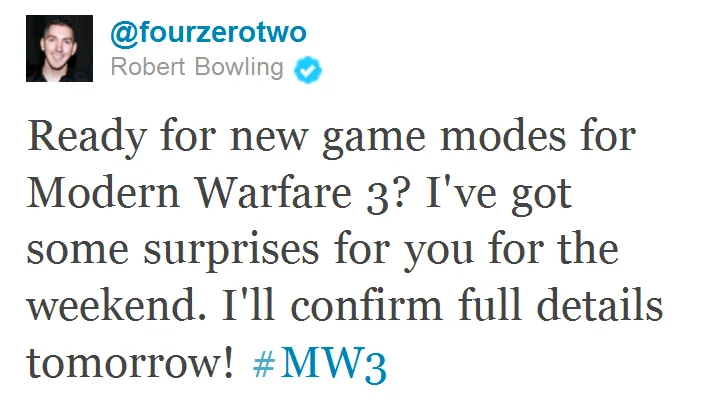Image resolution: width=713 pixels, height=403 pixels.
Task: Open the @fourzerotwo profile handle link
Action: point(209,32)
